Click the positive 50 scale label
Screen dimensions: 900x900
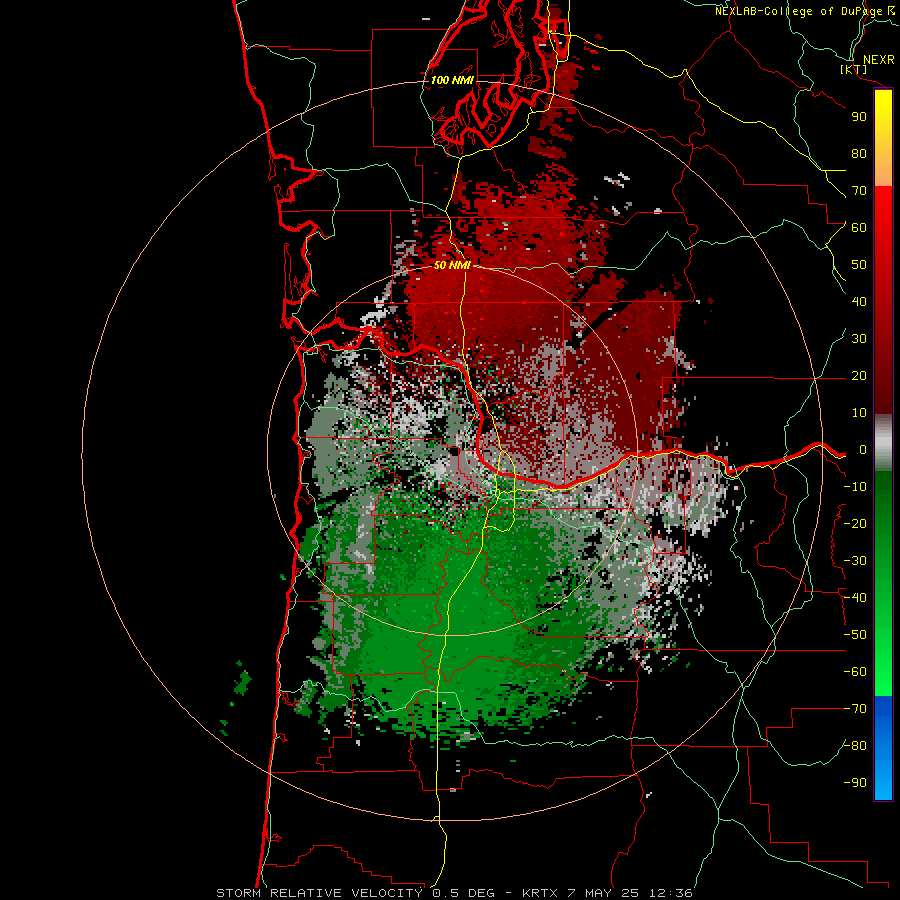click(x=859, y=265)
